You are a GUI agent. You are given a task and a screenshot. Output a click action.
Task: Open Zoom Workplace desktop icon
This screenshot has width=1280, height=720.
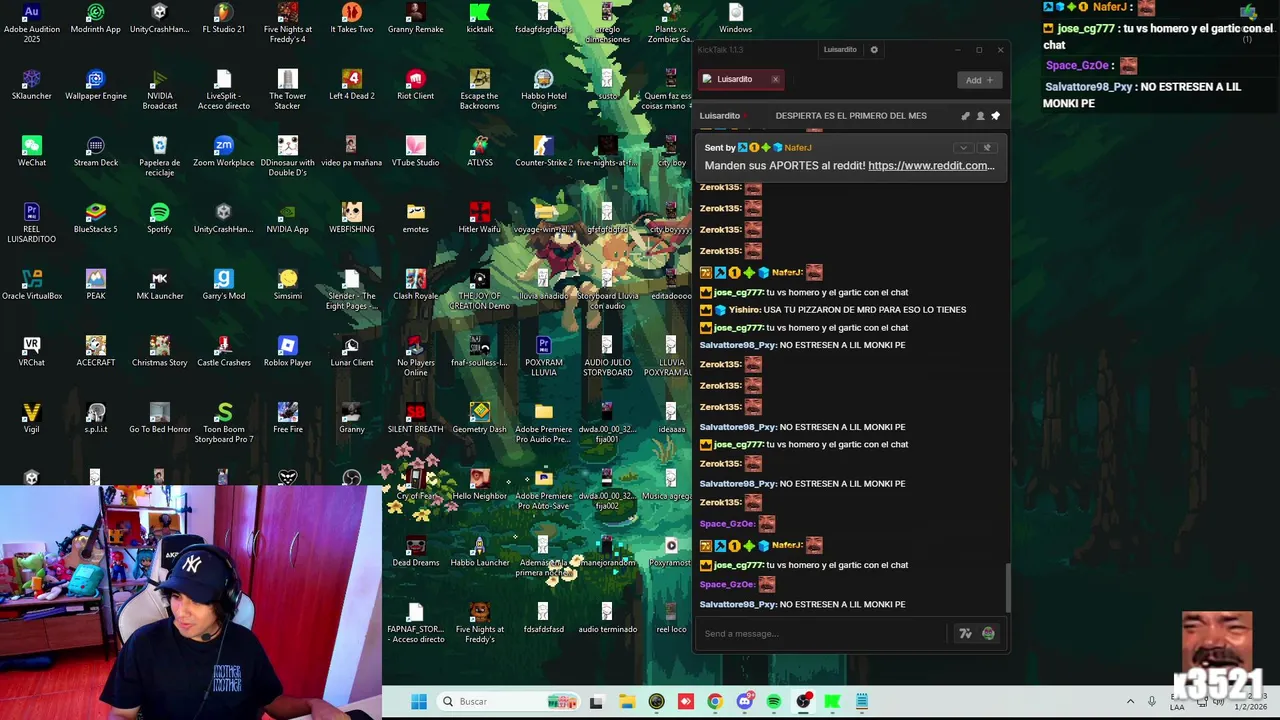pyautogui.click(x=223, y=152)
